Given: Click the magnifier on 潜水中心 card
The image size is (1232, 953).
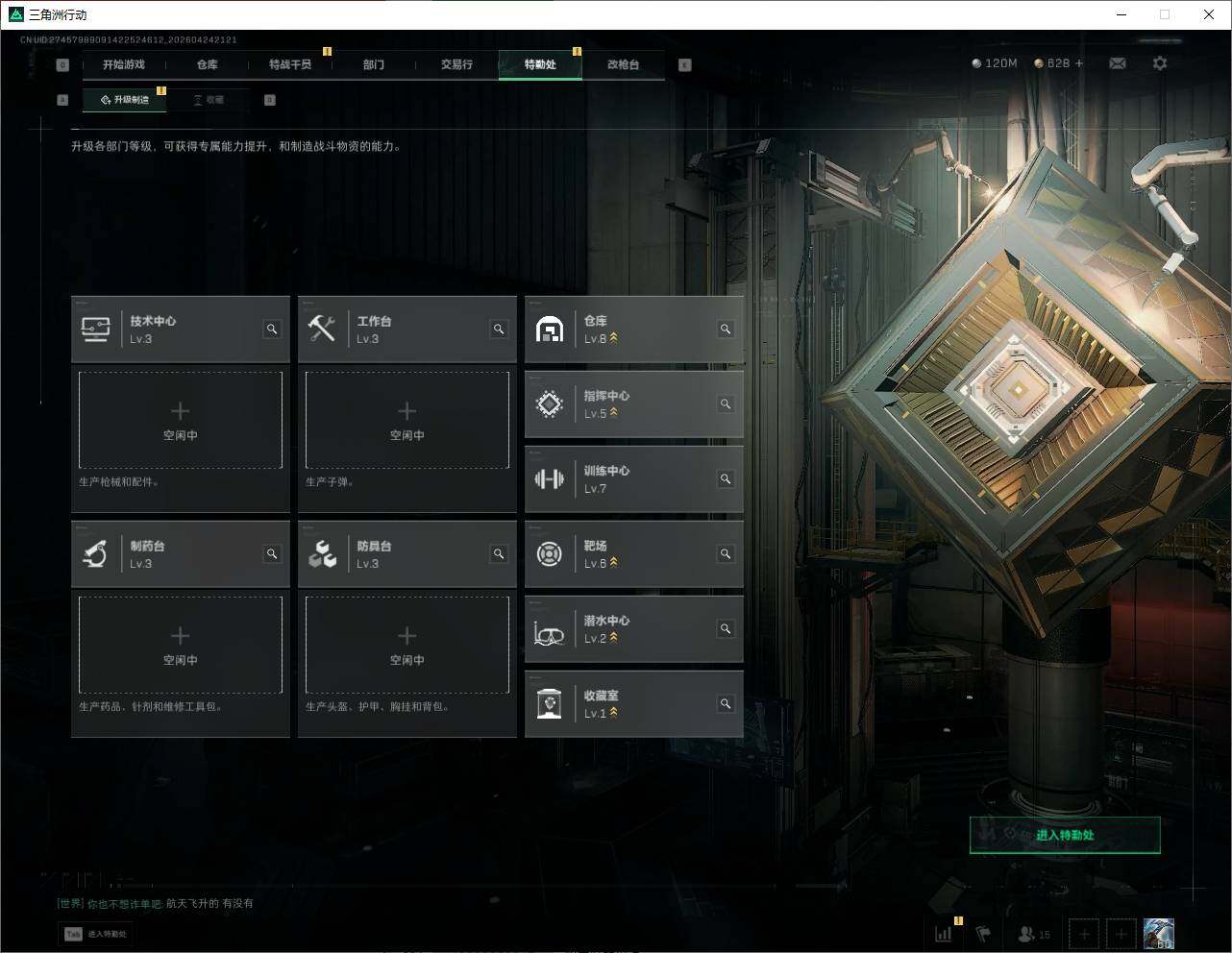Looking at the screenshot, I should tap(726, 629).
